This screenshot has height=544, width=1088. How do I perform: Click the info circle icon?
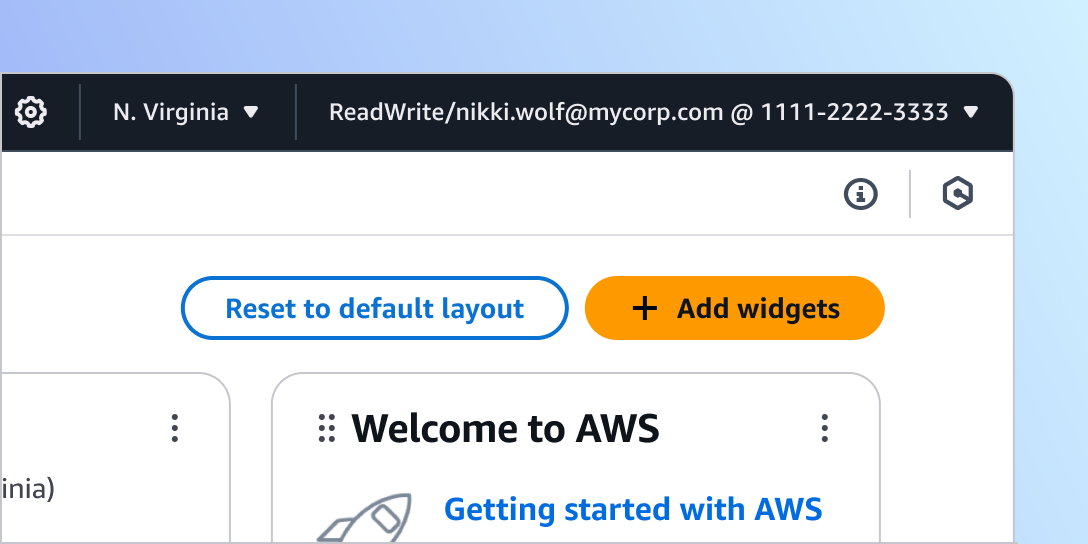pyautogui.click(x=860, y=194)
